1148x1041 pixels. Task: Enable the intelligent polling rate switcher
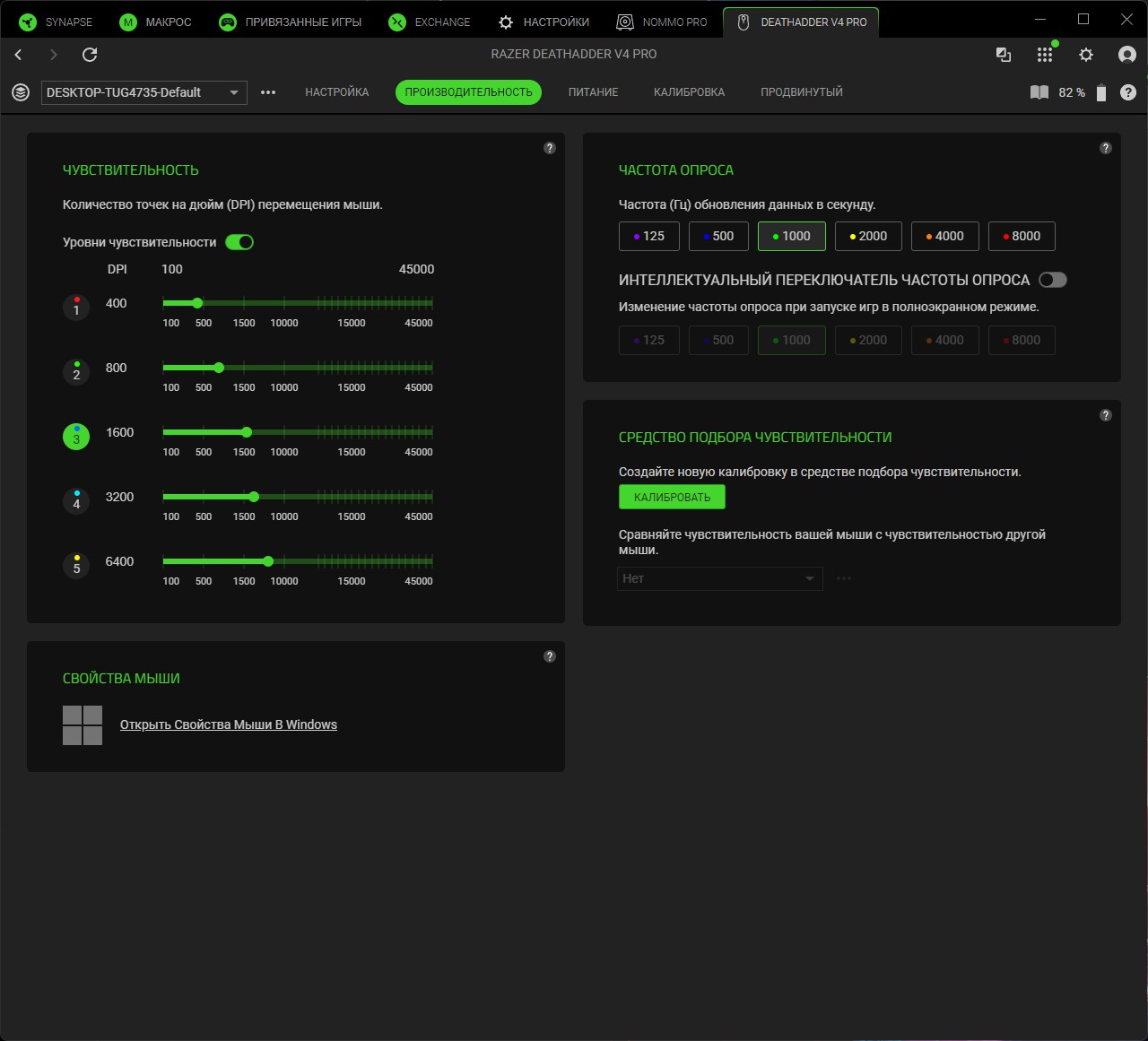[1053, 280]
